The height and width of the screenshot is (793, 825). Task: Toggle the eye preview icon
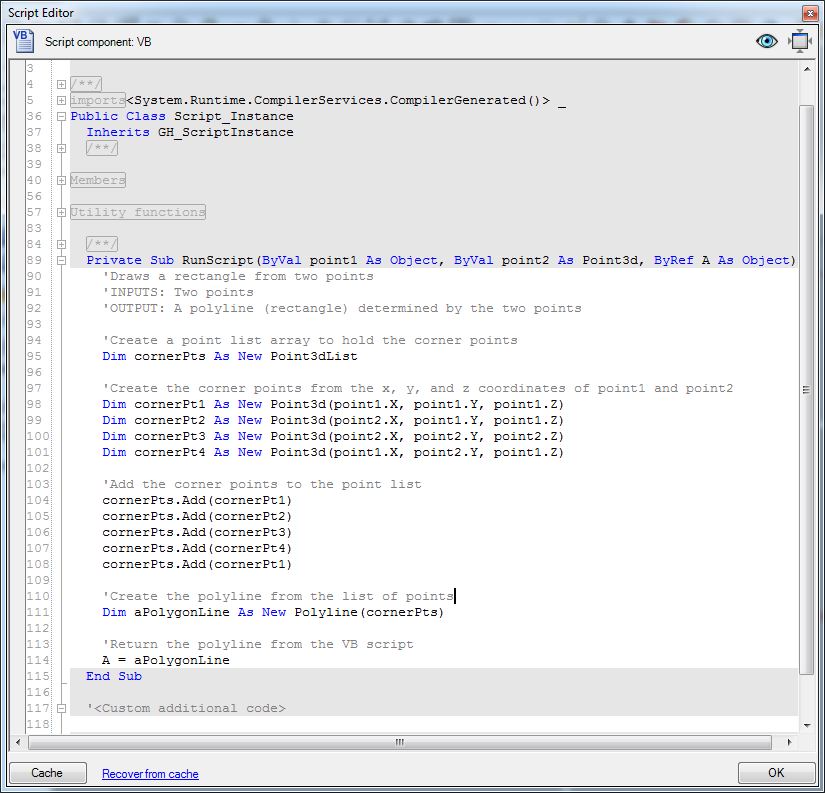pos(767,41)
